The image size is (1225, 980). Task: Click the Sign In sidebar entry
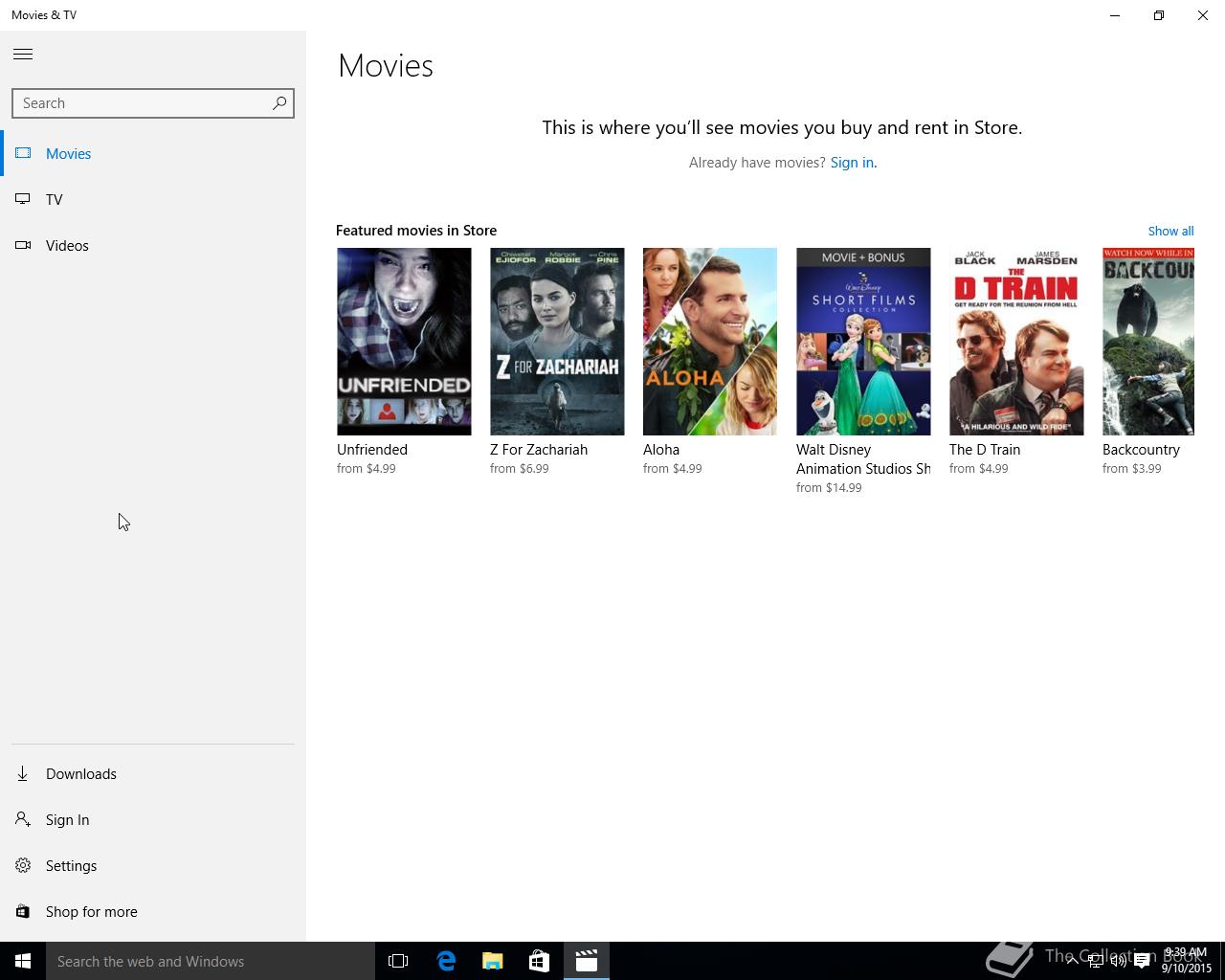point(153,819)
